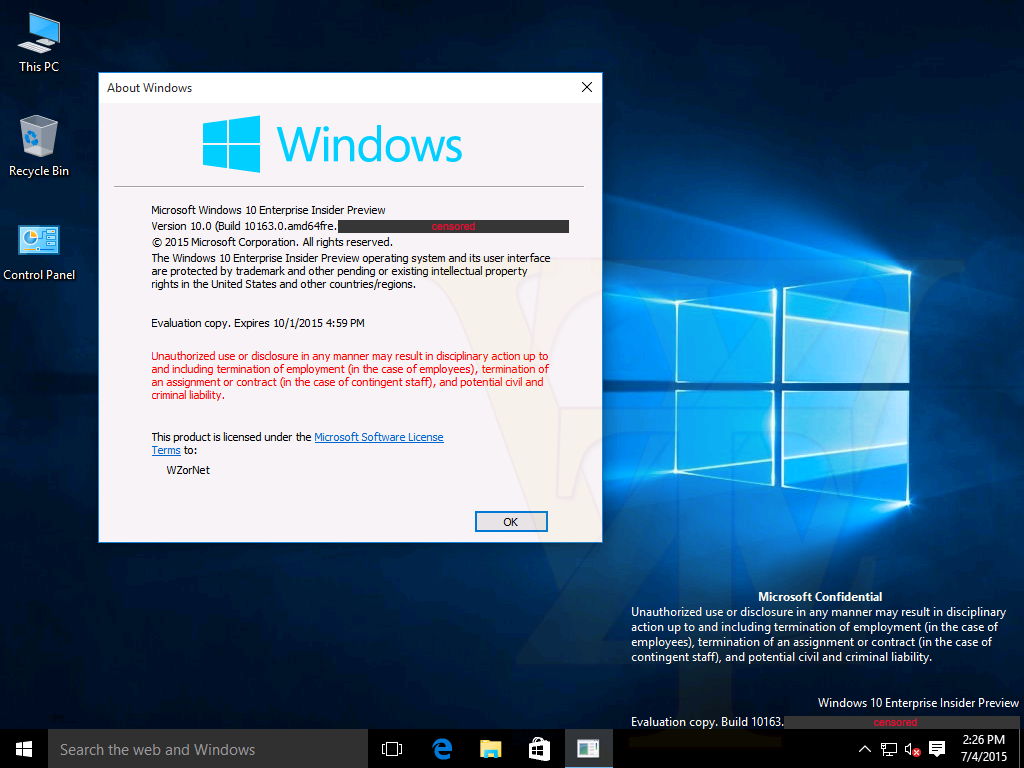
Task: Click the © 2015 Microsoft Corporation line
Action: pos(272,242)
